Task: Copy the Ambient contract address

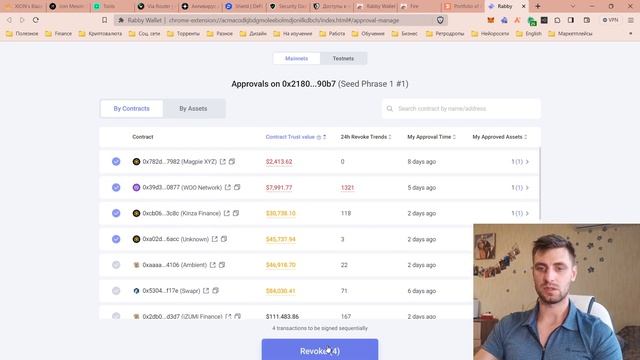Action: pyautogui.click(x=222, y=265)
